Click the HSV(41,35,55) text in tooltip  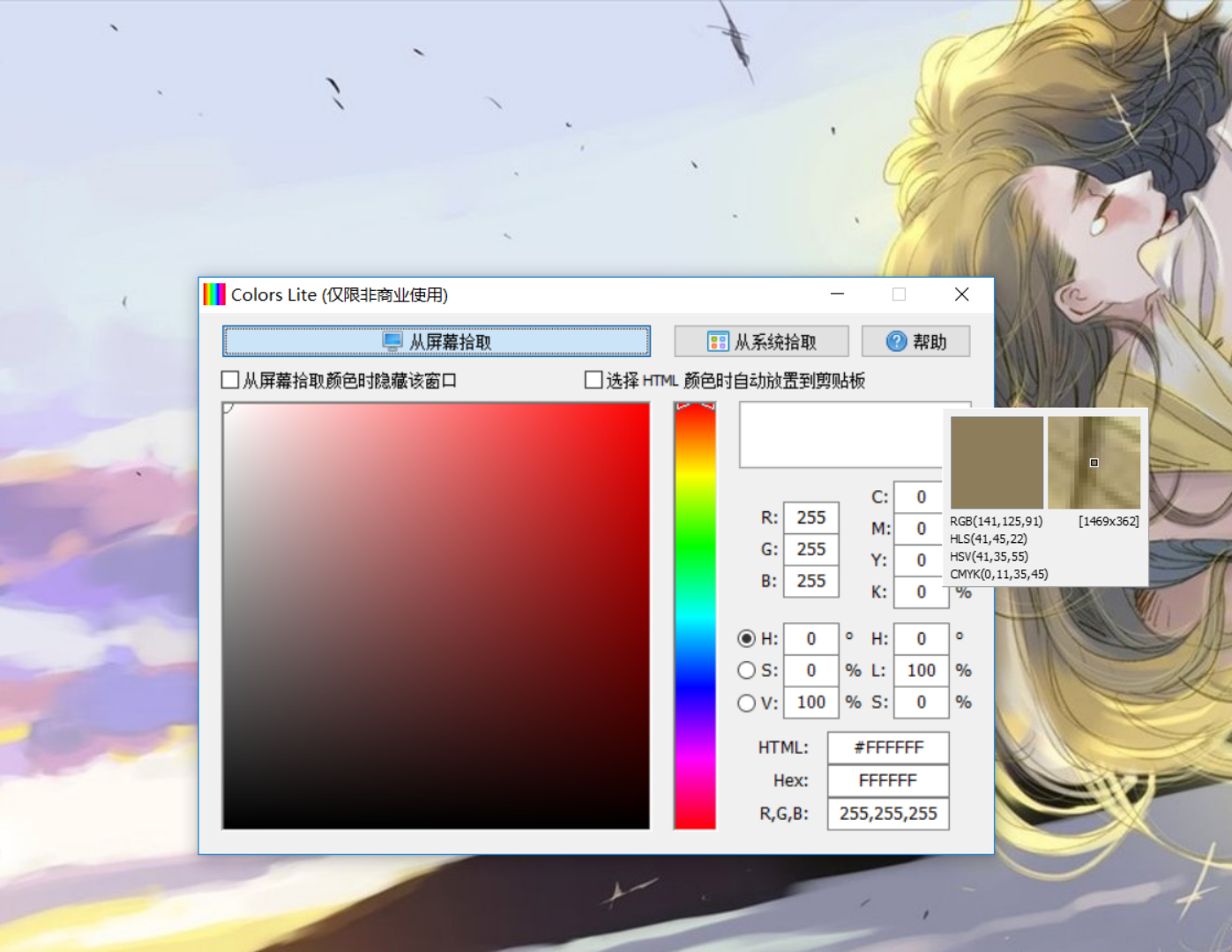989,556
